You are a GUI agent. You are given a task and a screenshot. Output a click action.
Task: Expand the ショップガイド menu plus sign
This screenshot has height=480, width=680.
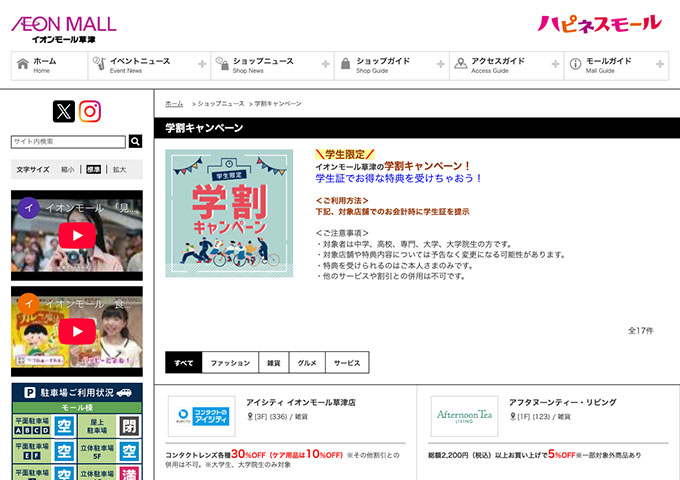tap(441, 65)
